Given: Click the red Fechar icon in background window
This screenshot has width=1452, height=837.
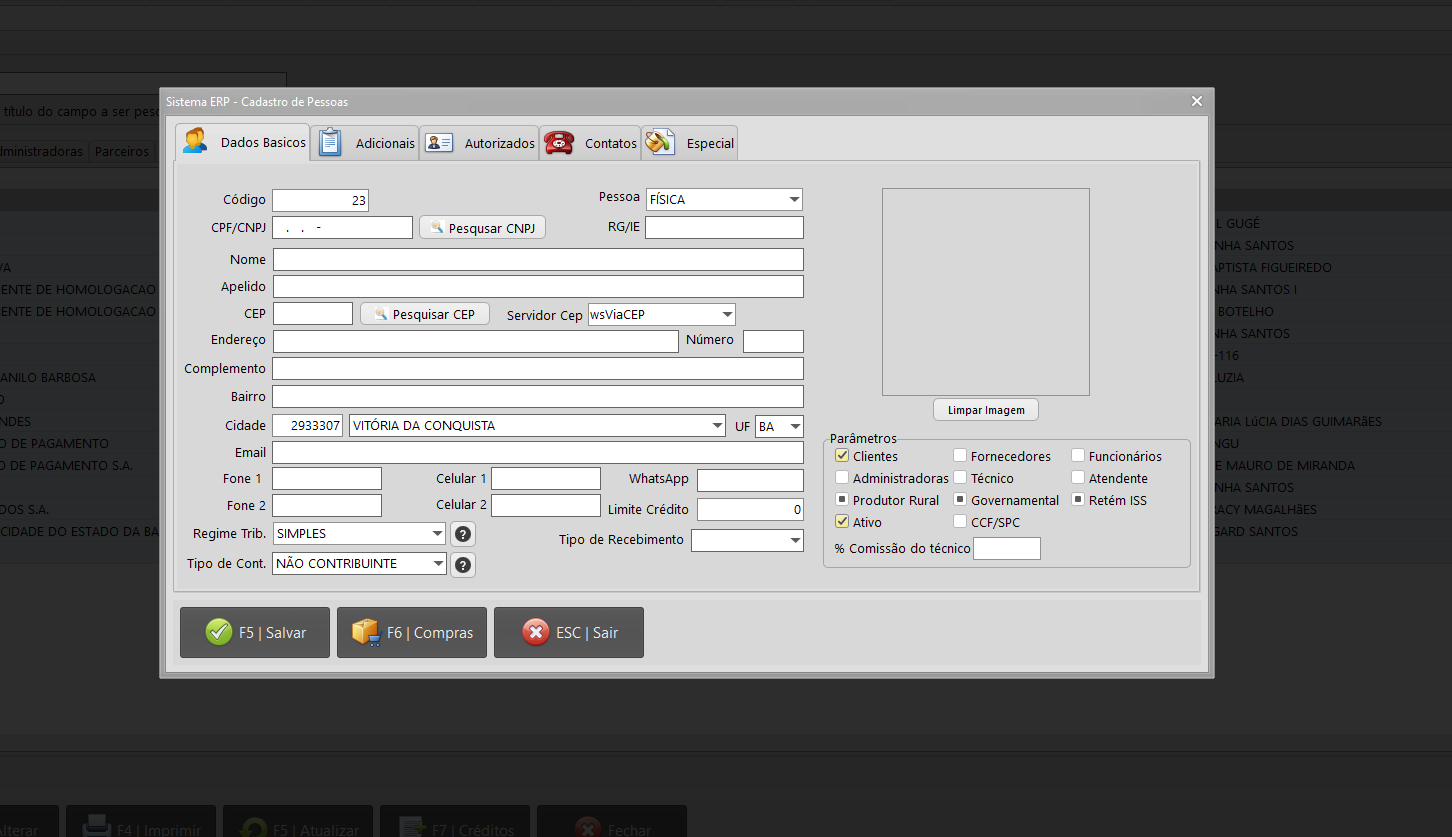Looking at the screenshot, I should point(588,828).
